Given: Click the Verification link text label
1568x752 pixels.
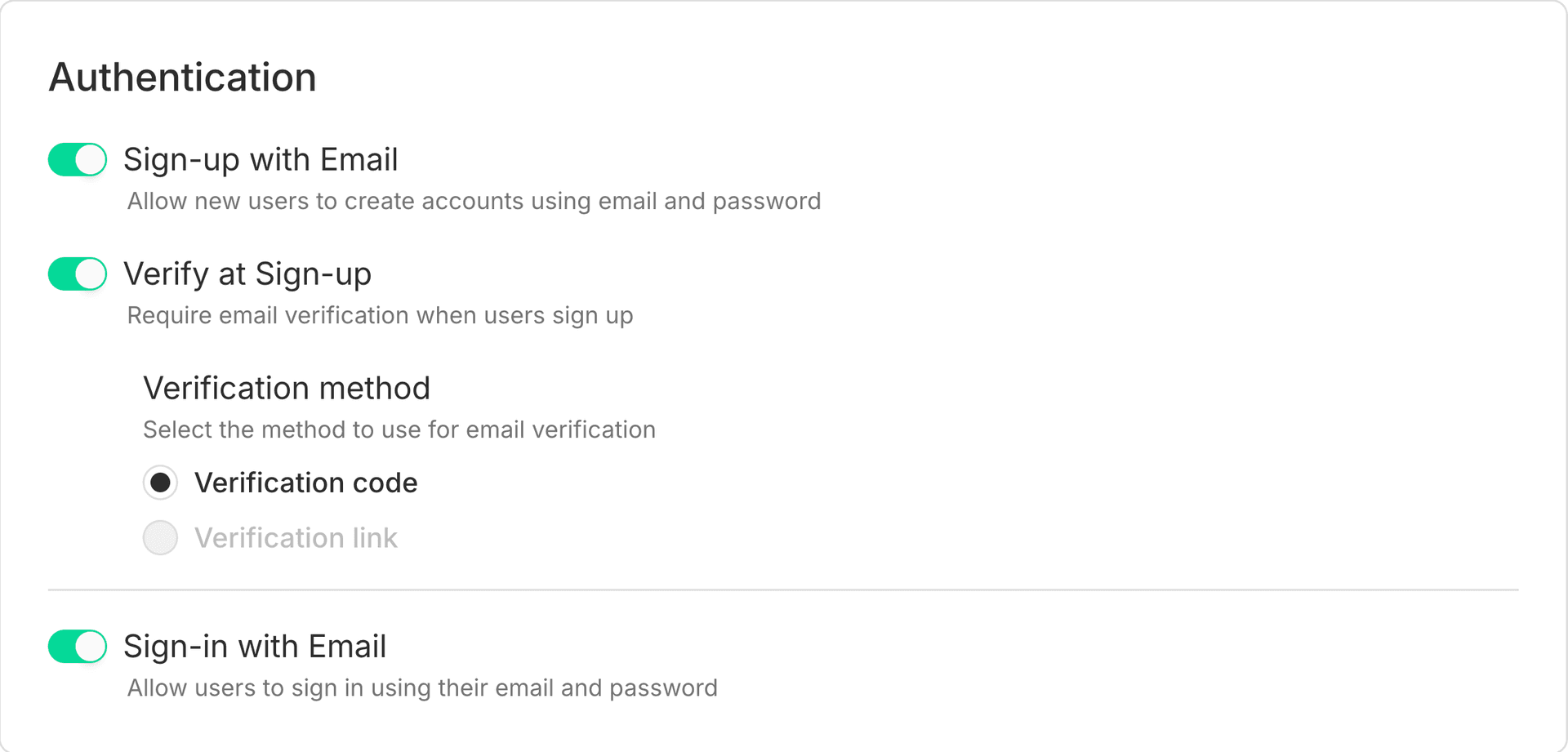Looking at the screenshot, I should [x=295, y=537].
